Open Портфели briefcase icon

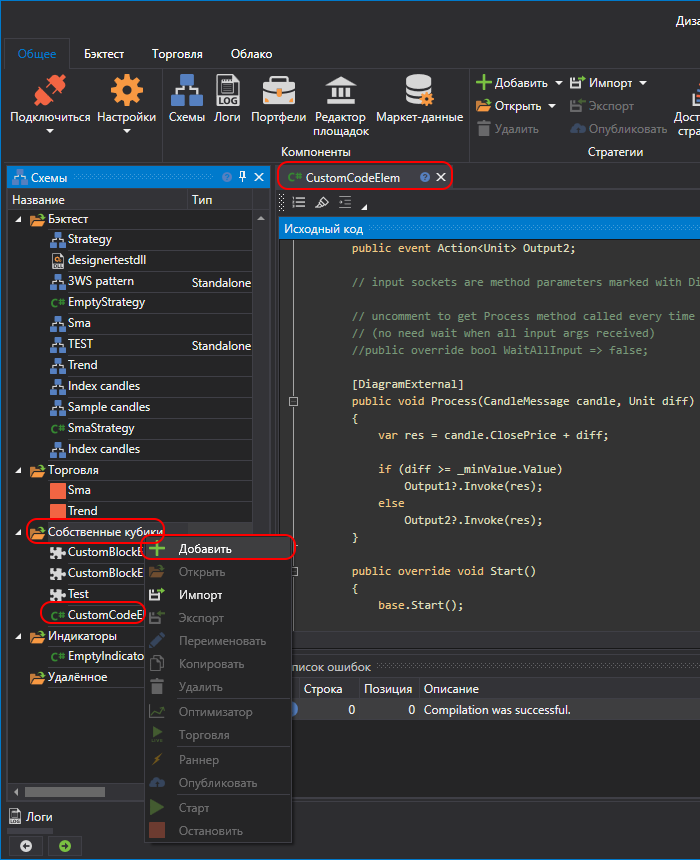point(279,90)
